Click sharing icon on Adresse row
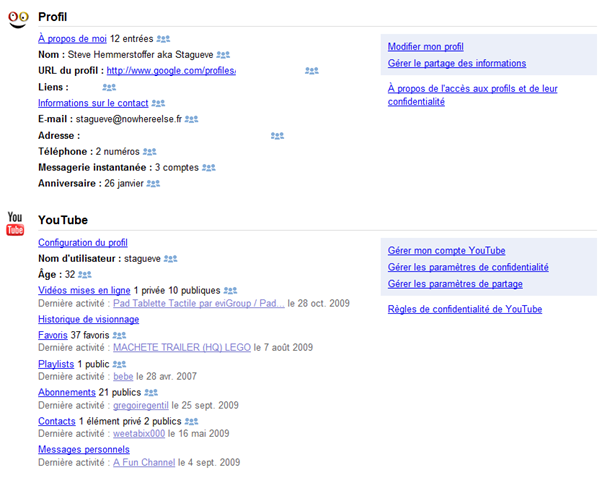The image size is (610, 478). 277,136
